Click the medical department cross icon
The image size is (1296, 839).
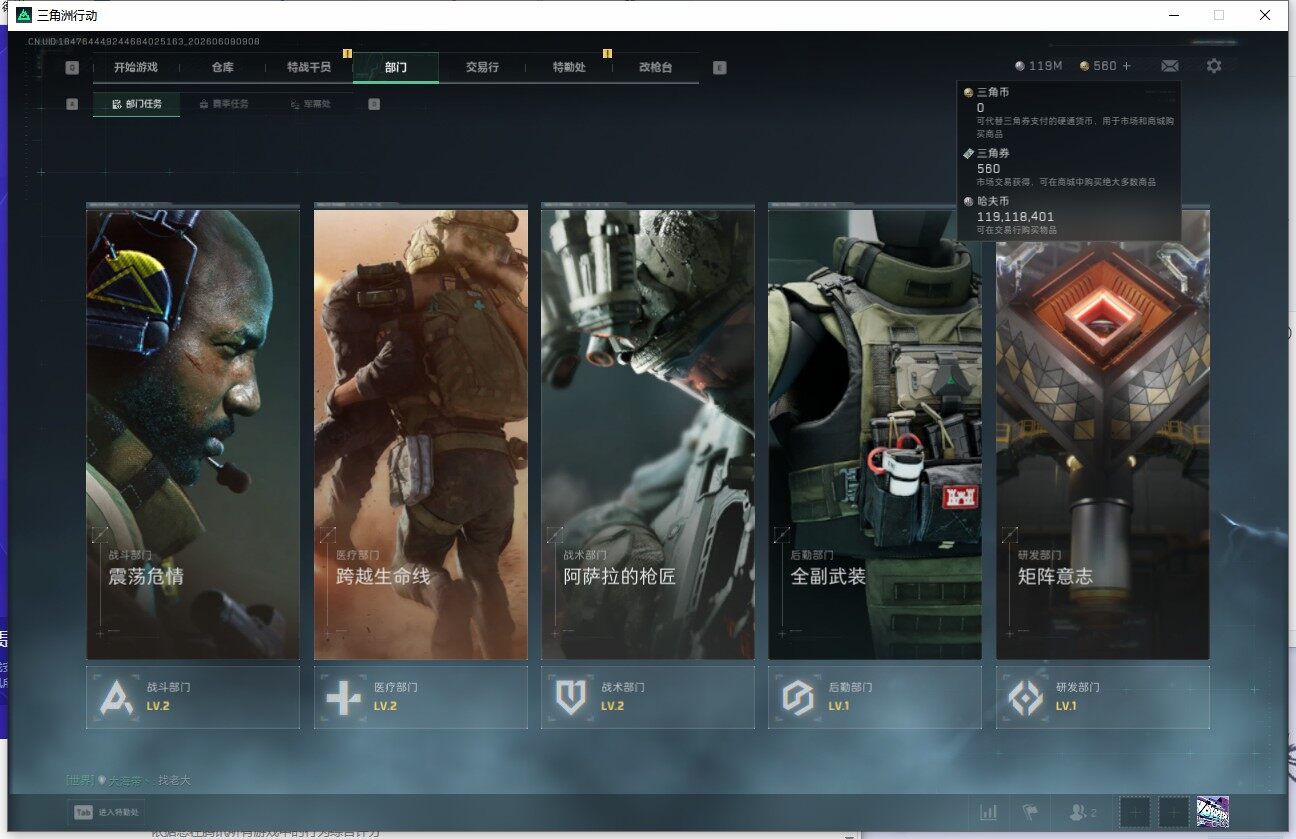click(344, 697)
